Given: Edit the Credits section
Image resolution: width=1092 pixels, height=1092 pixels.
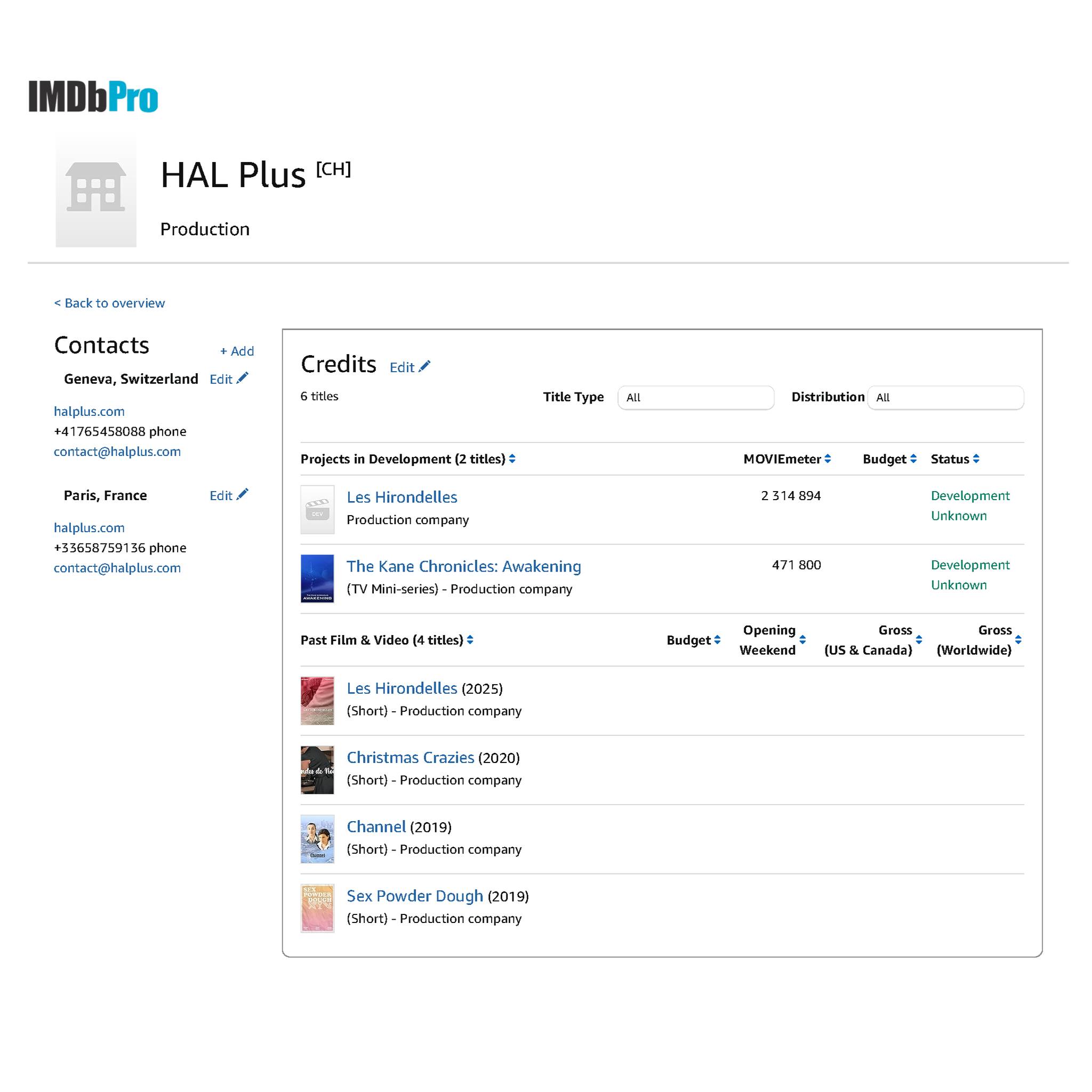Looking at the screenshot, I should [x=402, y=367].
